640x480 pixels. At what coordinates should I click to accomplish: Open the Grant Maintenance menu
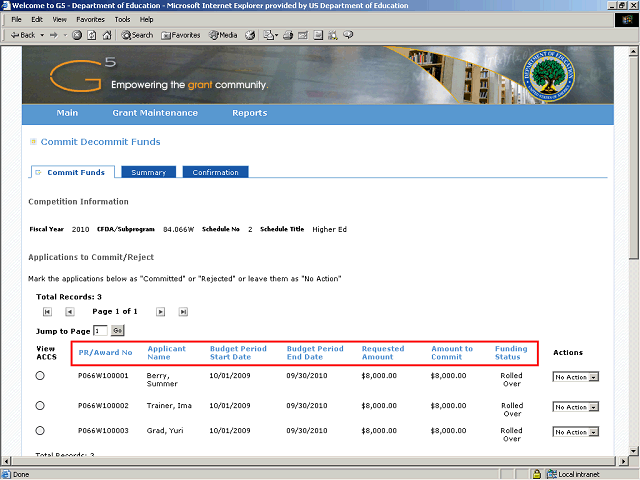(155, 113)
